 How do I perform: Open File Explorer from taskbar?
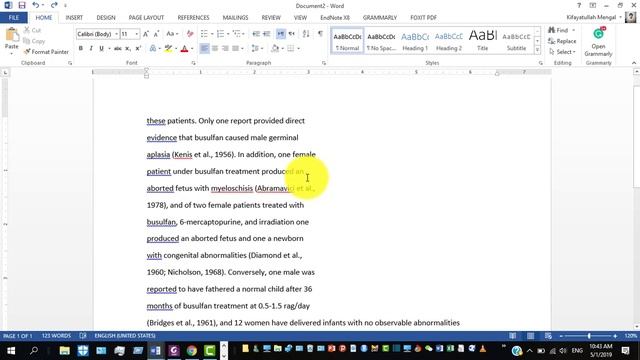[64, 350]
